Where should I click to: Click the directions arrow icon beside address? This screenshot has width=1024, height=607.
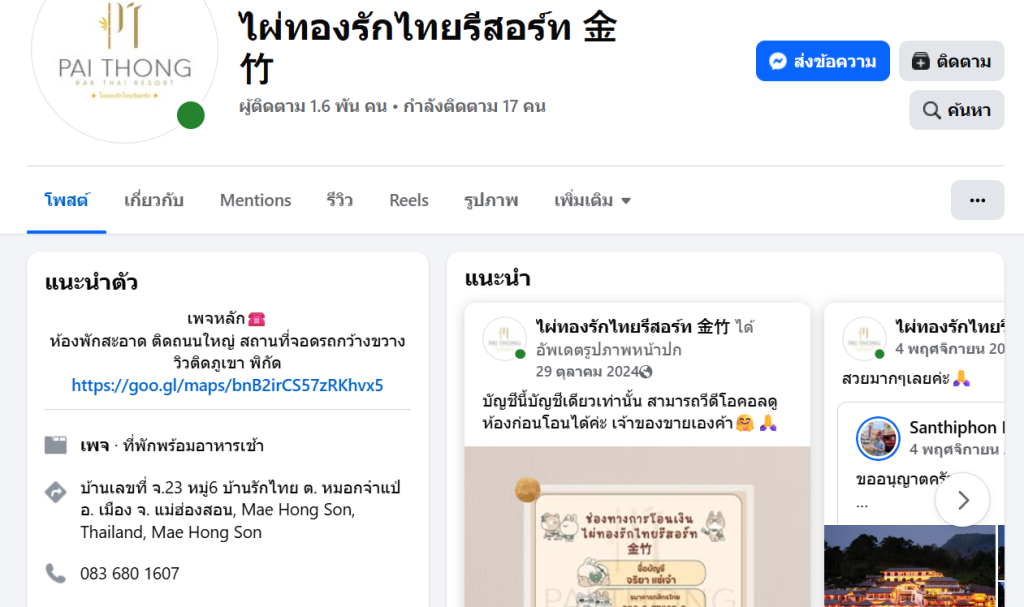[x=56, y=492]
